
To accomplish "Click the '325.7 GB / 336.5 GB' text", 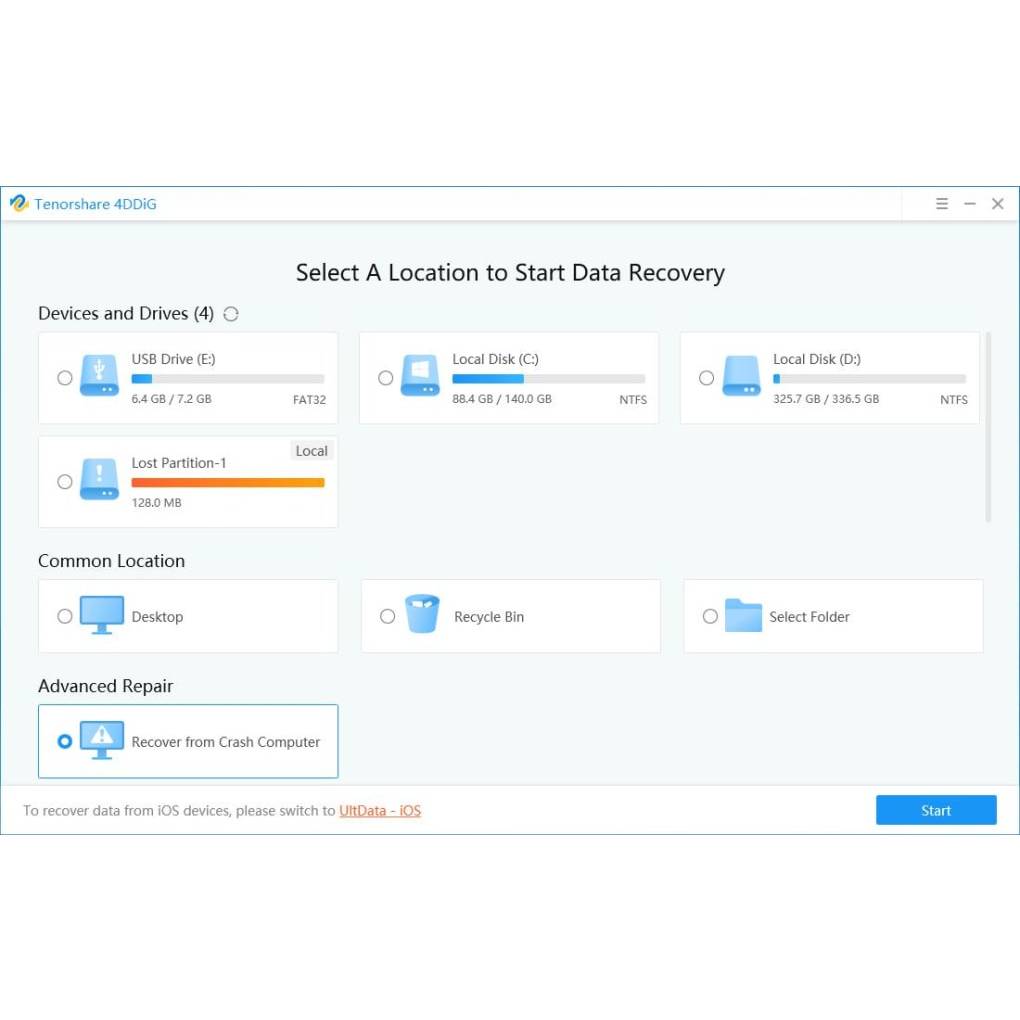I will pyautogui.click(x=825, y=399).
